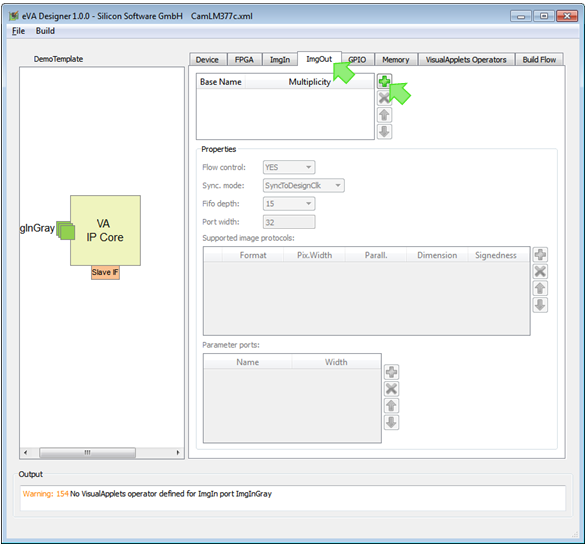This screenshot has width=587, height=547.
Task: Add a new parameter port
Action: click(x=391, y=372)
